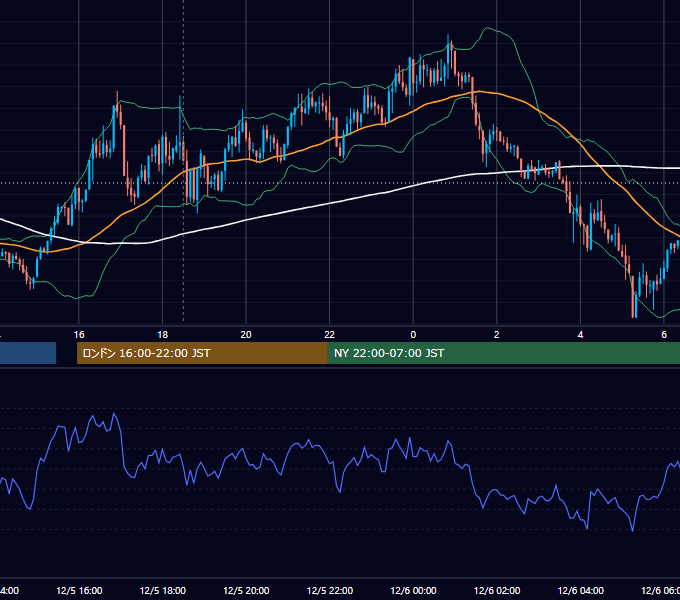Click the ロンドン 16:00-22:00 JST session bar
This screenshot has width=680, height=600.
coord(202,353)
